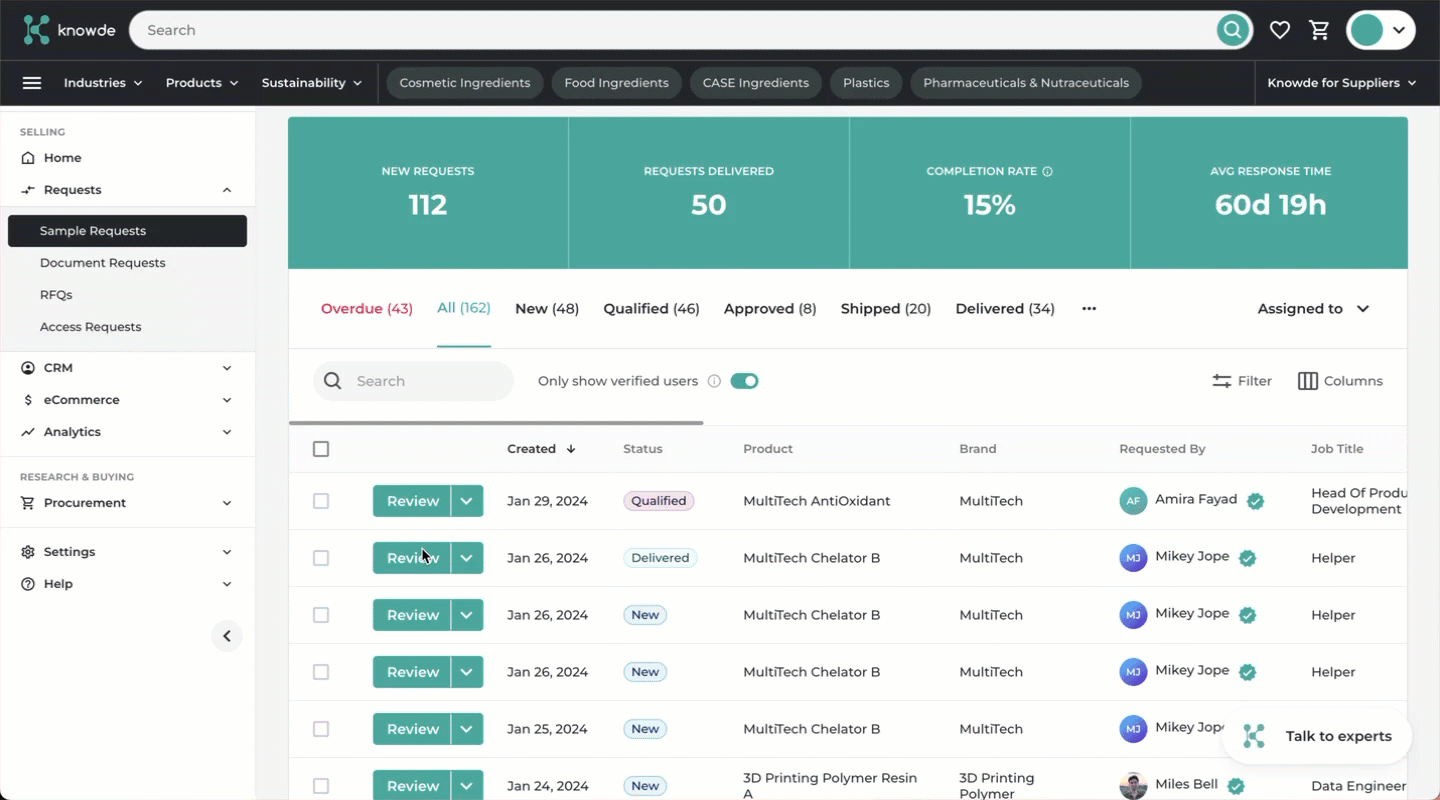This screenshot has height=800, width=1440.
Task: Expand the eCommerce section chevron
Action: [227, 400]
